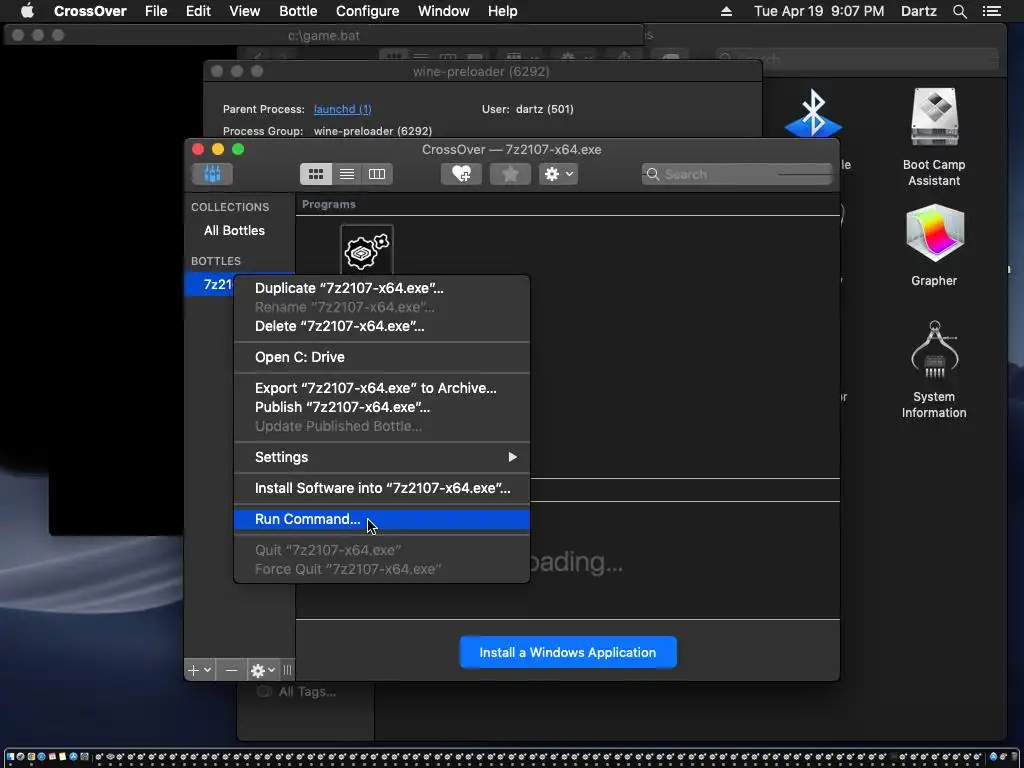Open the Notification Center icon

point(992,11)
